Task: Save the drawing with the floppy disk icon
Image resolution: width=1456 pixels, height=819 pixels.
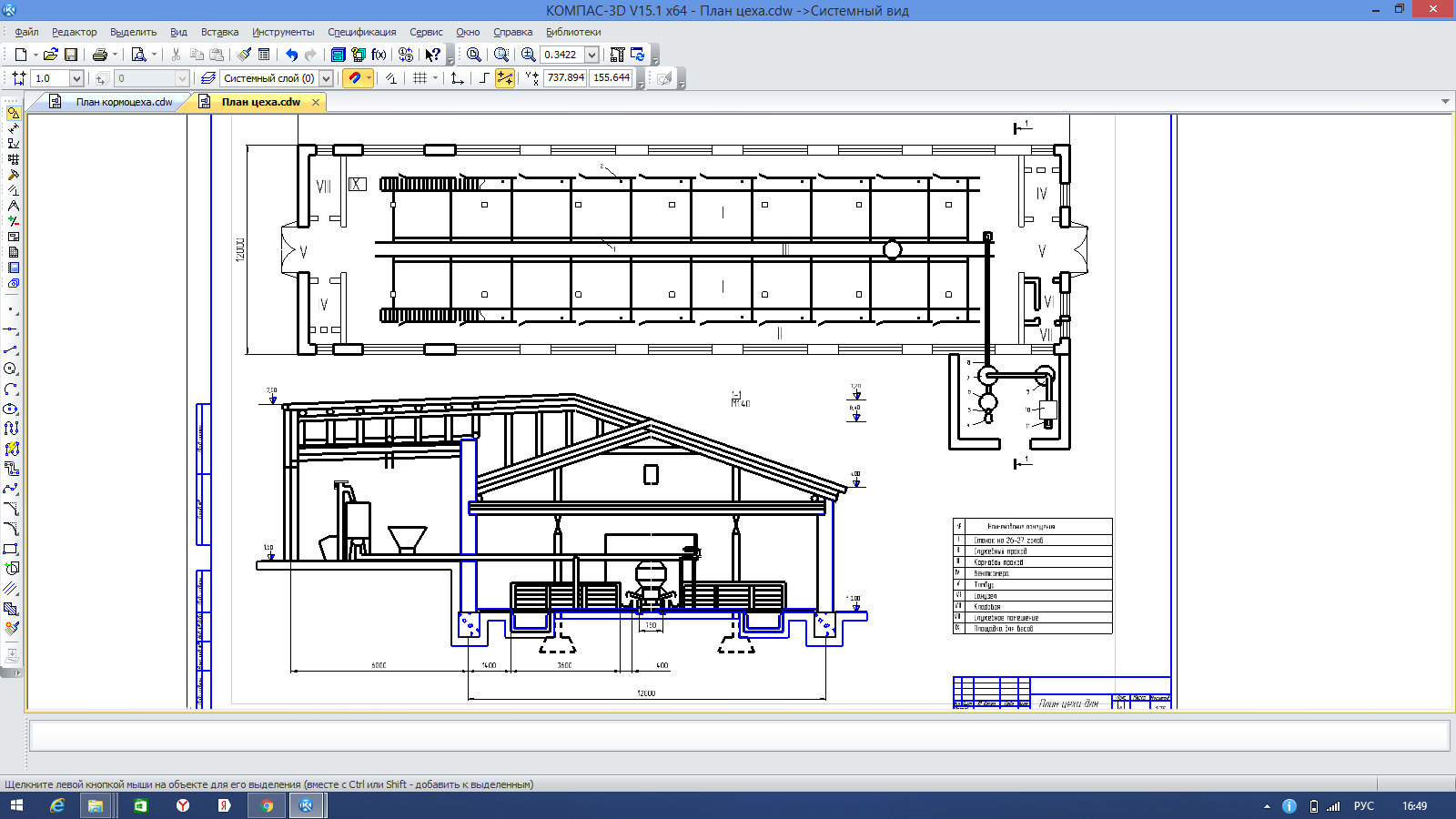Action: click(x=71, y=55)
